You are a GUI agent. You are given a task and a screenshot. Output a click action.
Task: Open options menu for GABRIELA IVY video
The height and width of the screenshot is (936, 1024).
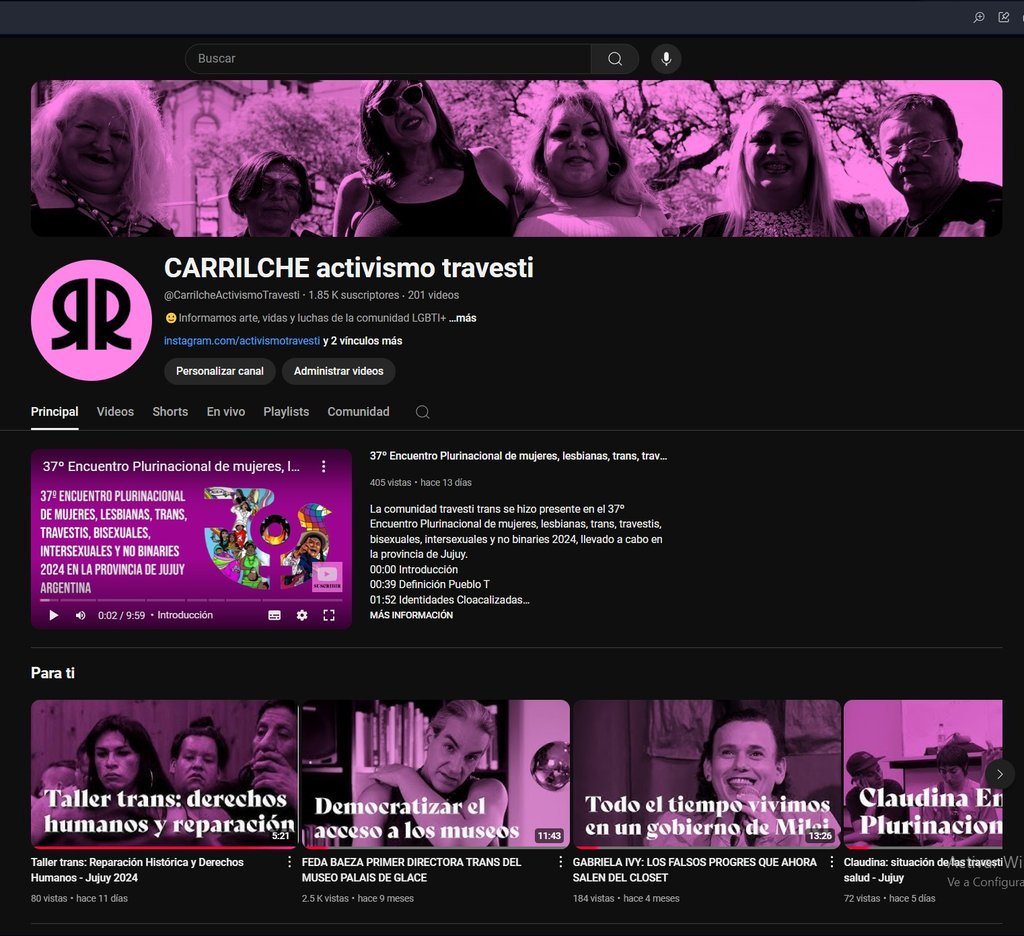point(831,862)
